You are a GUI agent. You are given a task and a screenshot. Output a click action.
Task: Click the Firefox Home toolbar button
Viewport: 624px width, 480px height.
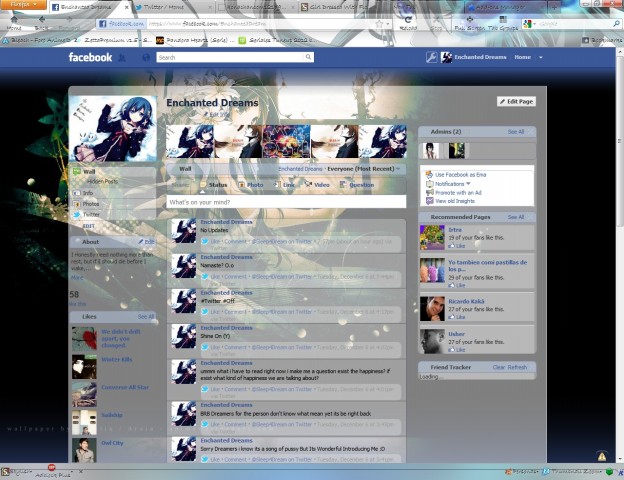click(x=14, y=23)
